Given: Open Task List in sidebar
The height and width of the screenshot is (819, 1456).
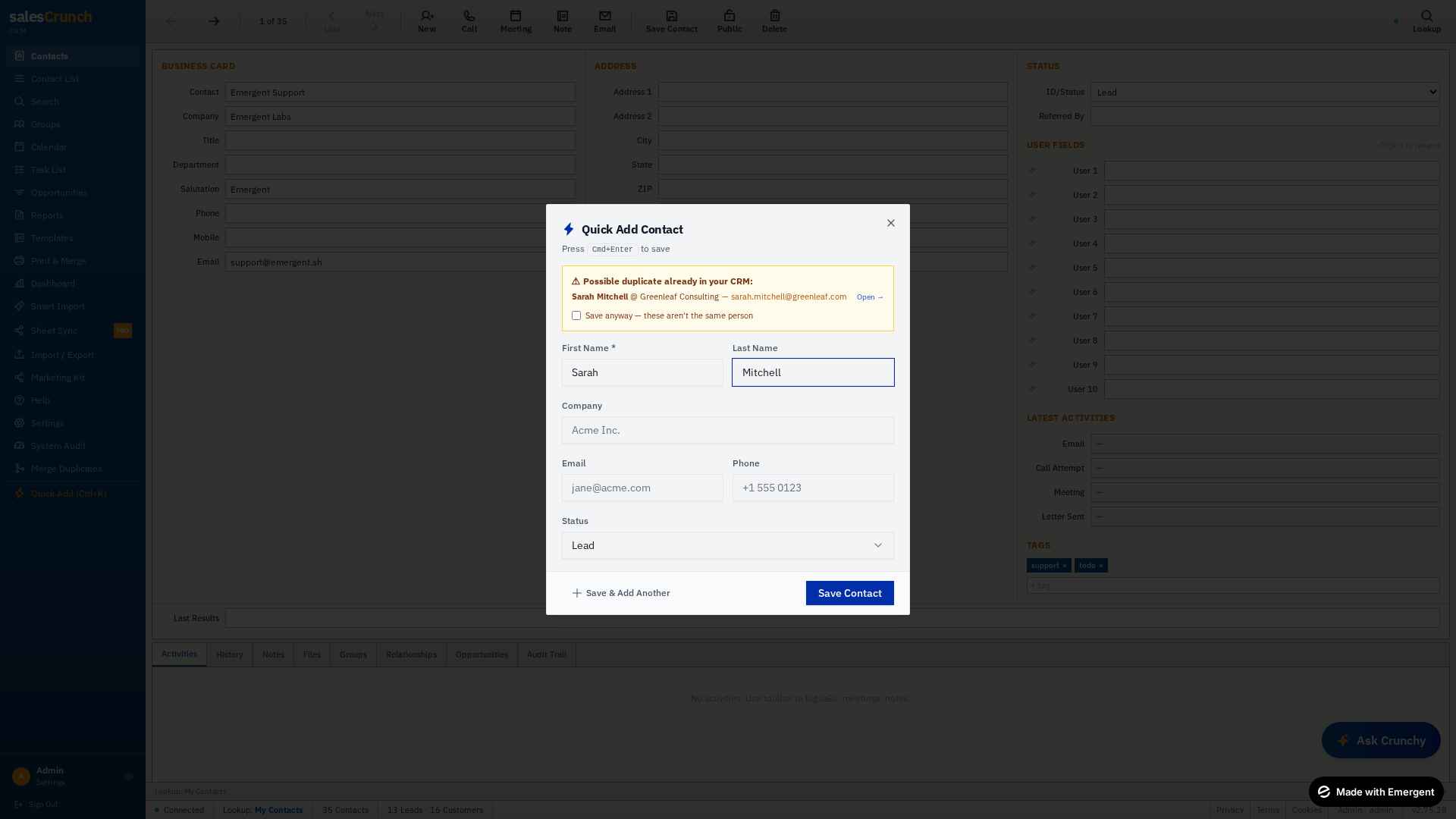Looking at the screenshot, I should (x=73, y=170).
